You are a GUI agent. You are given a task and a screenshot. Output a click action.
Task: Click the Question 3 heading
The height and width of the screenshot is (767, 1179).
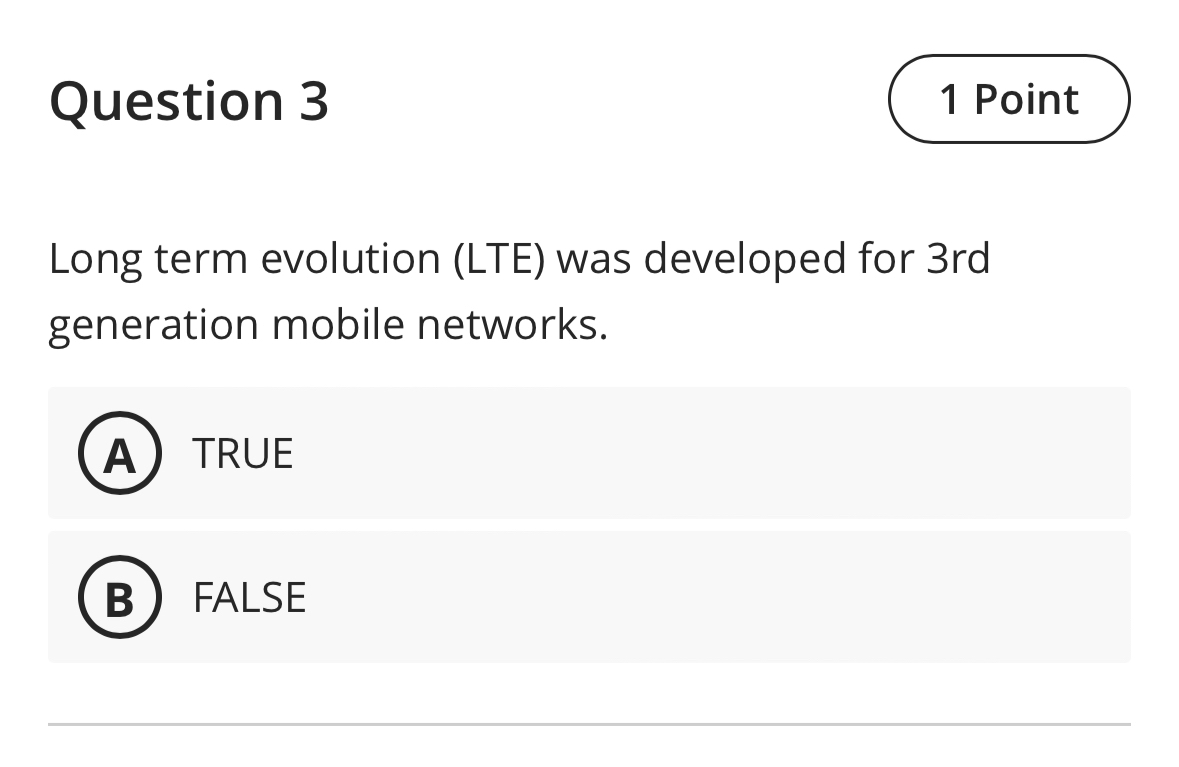coord(190,99)
